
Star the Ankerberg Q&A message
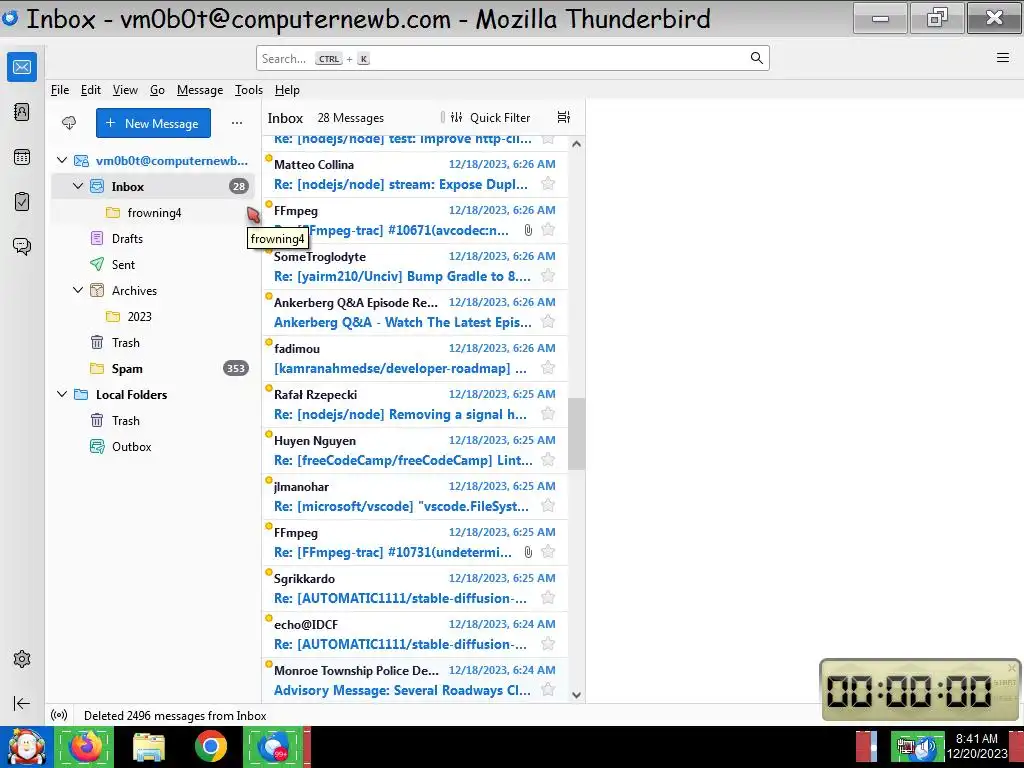pos(548,322)
